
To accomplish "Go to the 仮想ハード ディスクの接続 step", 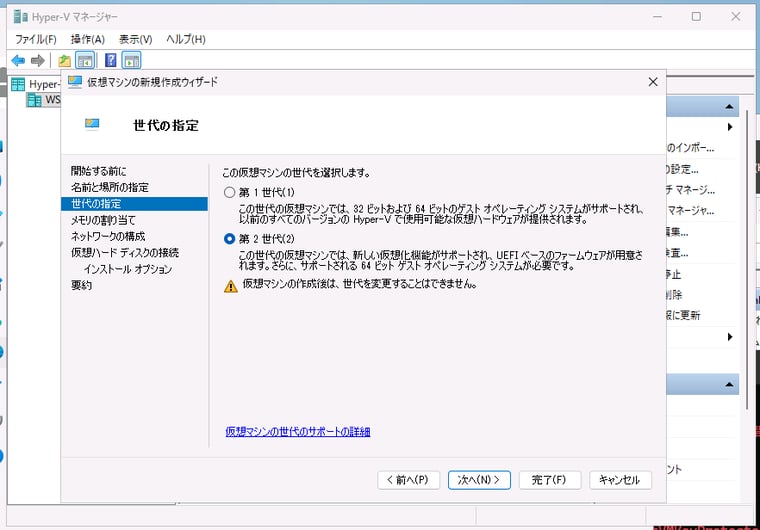I will [x=125, y=253].
